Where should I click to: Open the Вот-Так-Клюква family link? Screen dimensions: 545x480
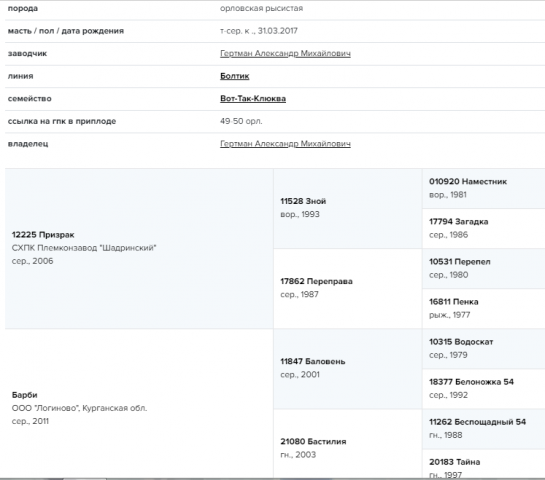click(x=253, y=99)
